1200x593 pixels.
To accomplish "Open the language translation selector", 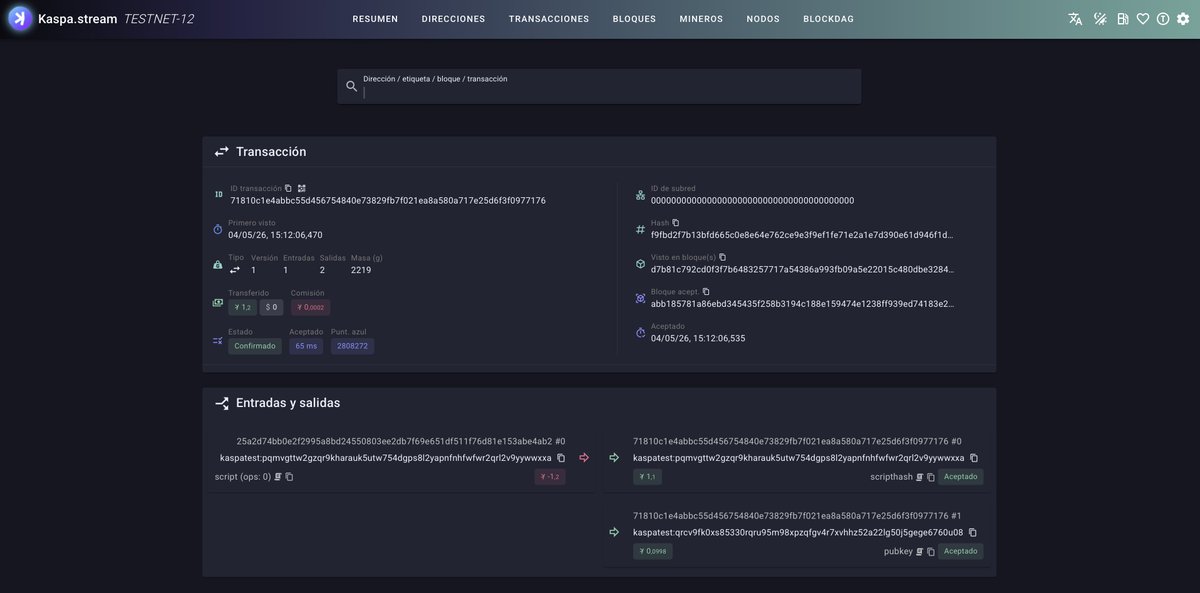I will [x=1075, y=19].
